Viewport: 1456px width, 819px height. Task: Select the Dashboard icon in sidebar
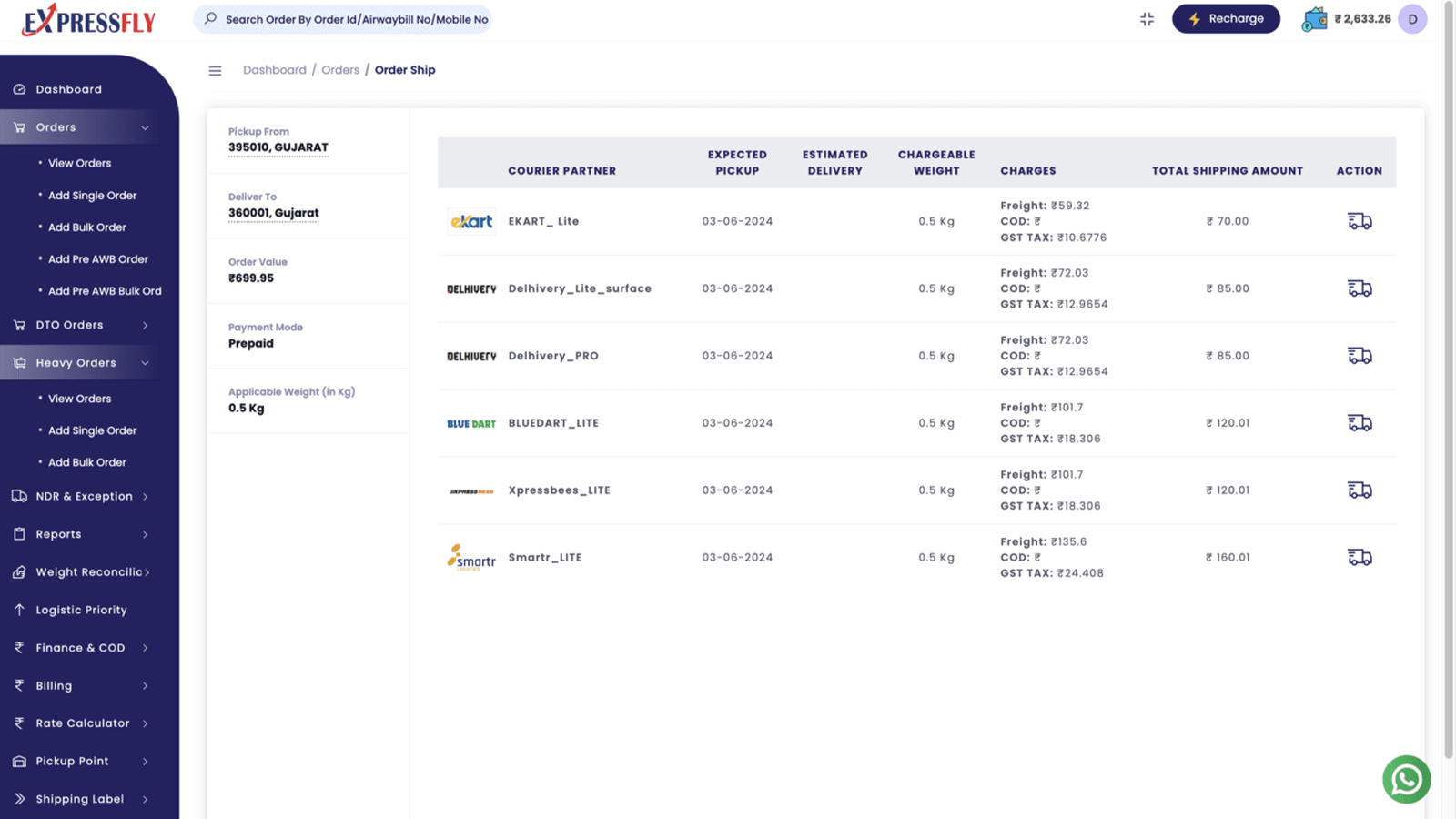[19, 88]
